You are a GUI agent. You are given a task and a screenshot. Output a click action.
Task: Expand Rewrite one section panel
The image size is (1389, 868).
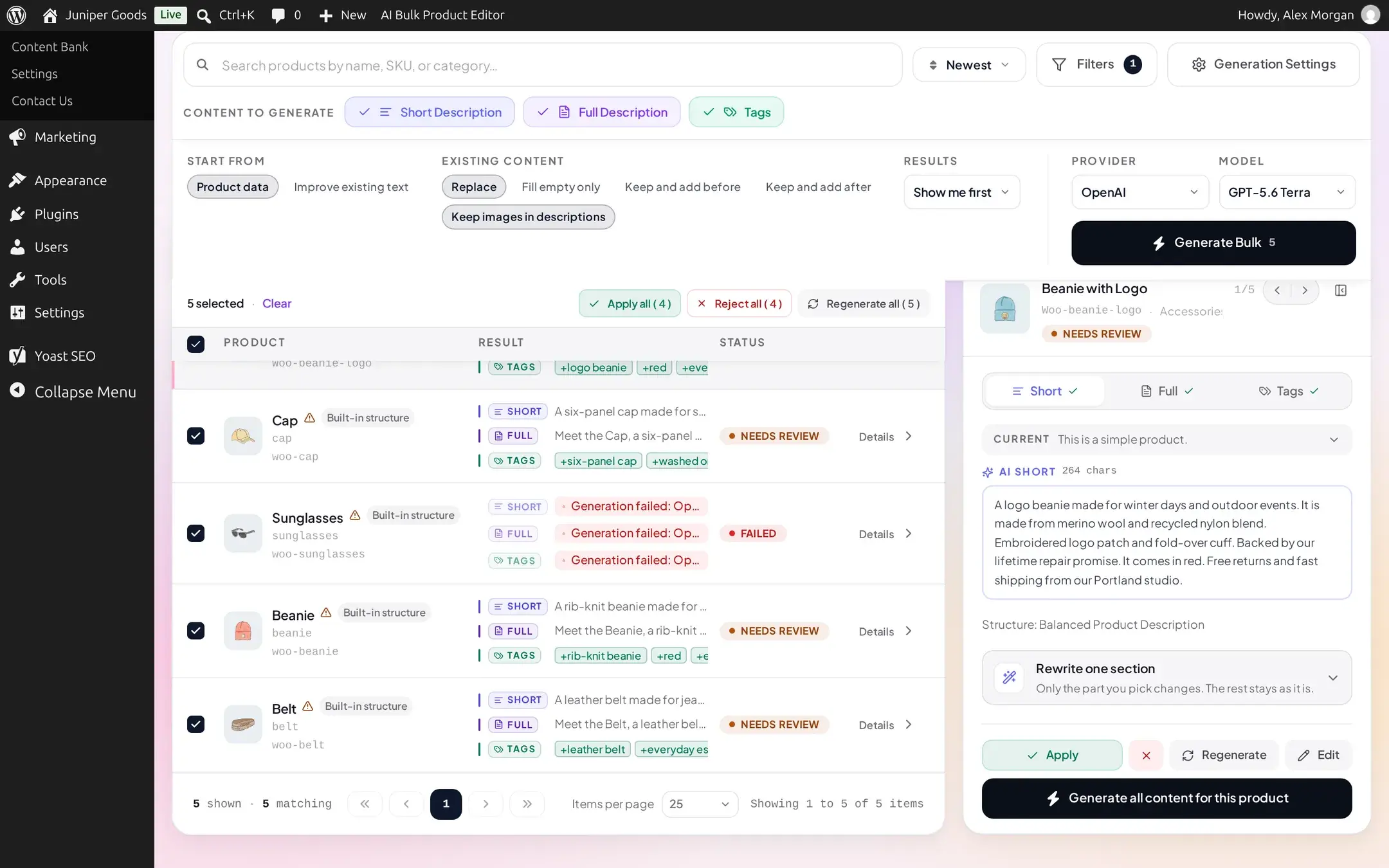coord(1167,678)
